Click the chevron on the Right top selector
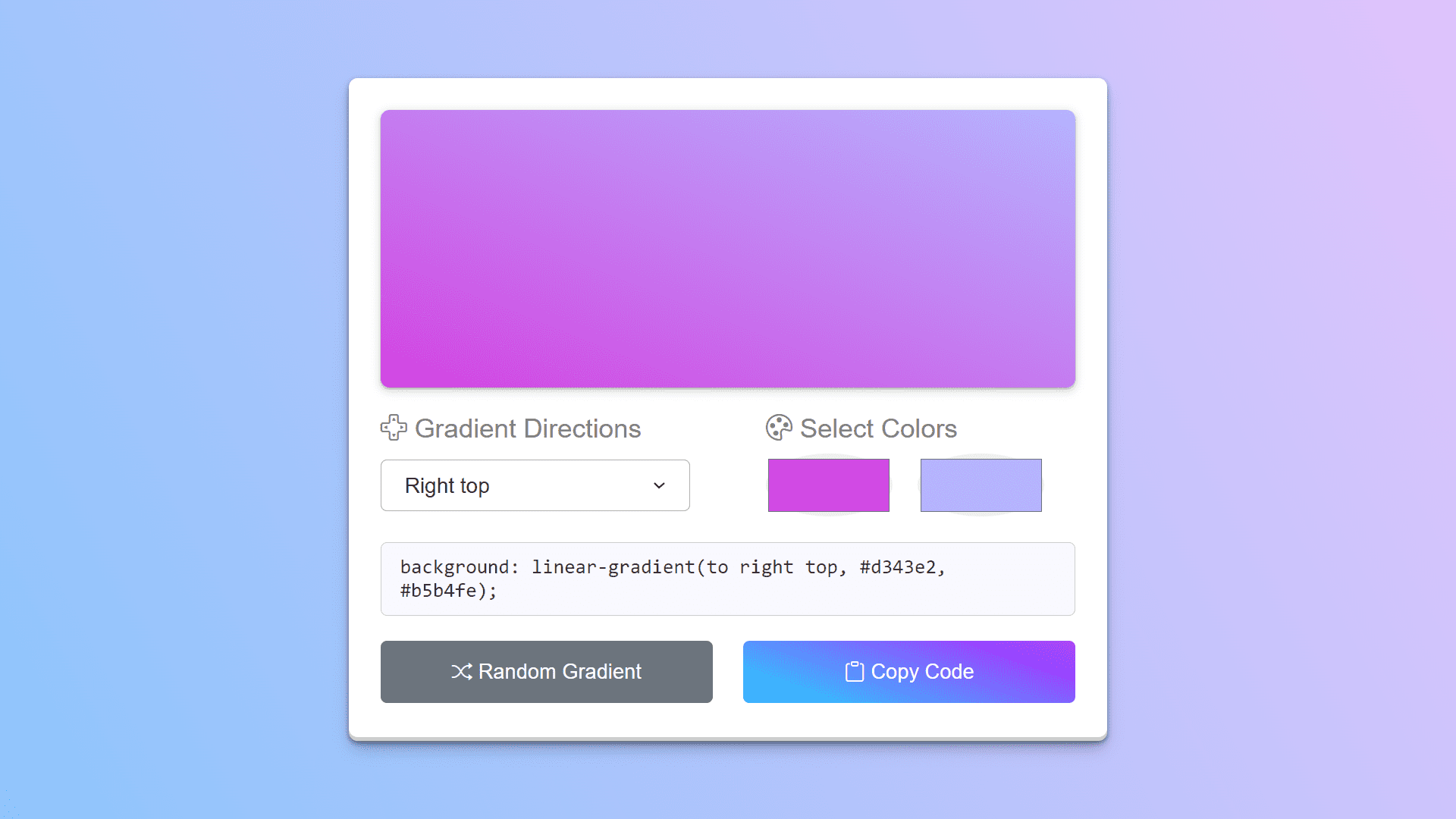Screen dimensions: 1456x819 [658, 485]
